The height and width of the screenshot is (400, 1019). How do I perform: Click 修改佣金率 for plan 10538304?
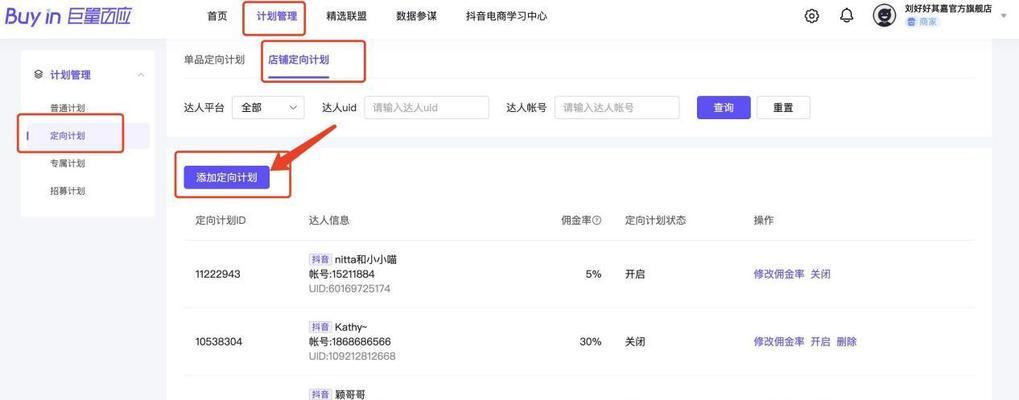[x=779, y=342]
